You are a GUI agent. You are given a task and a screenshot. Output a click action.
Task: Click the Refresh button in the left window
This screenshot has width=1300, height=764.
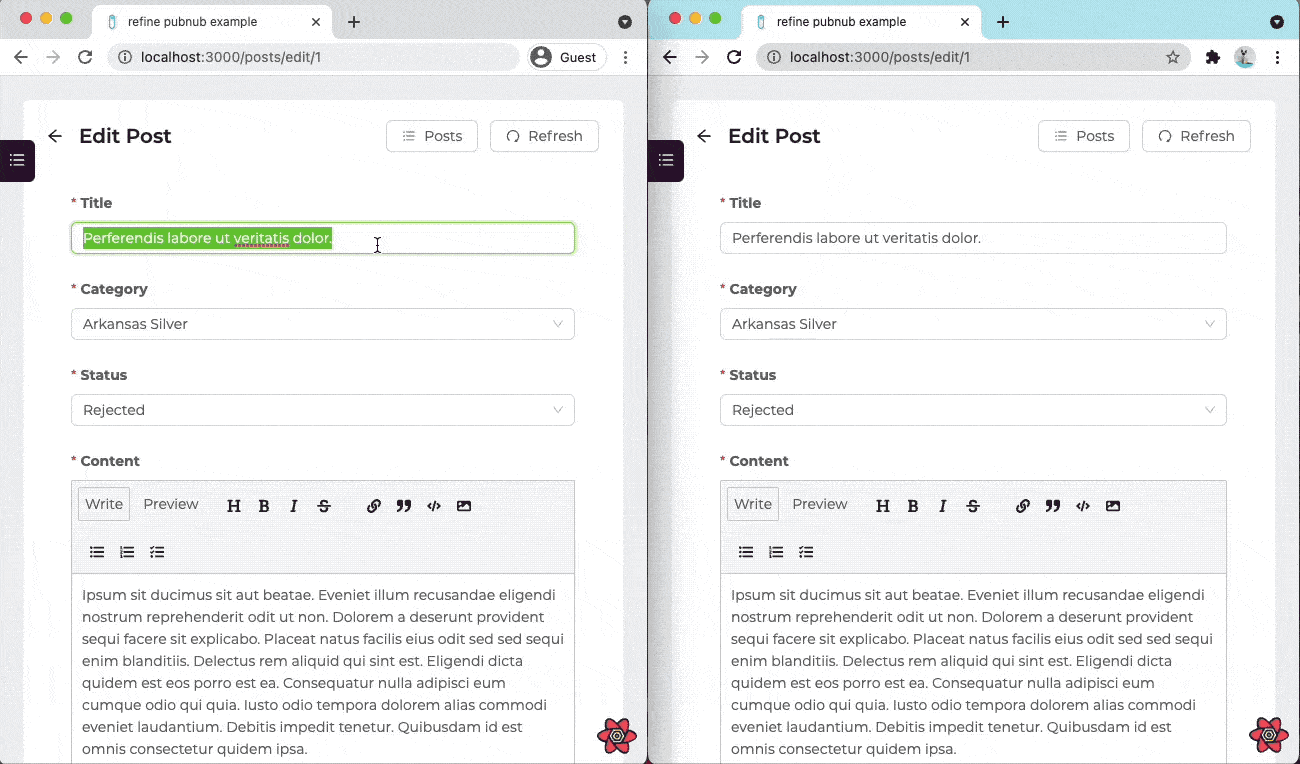click(544, 136)
